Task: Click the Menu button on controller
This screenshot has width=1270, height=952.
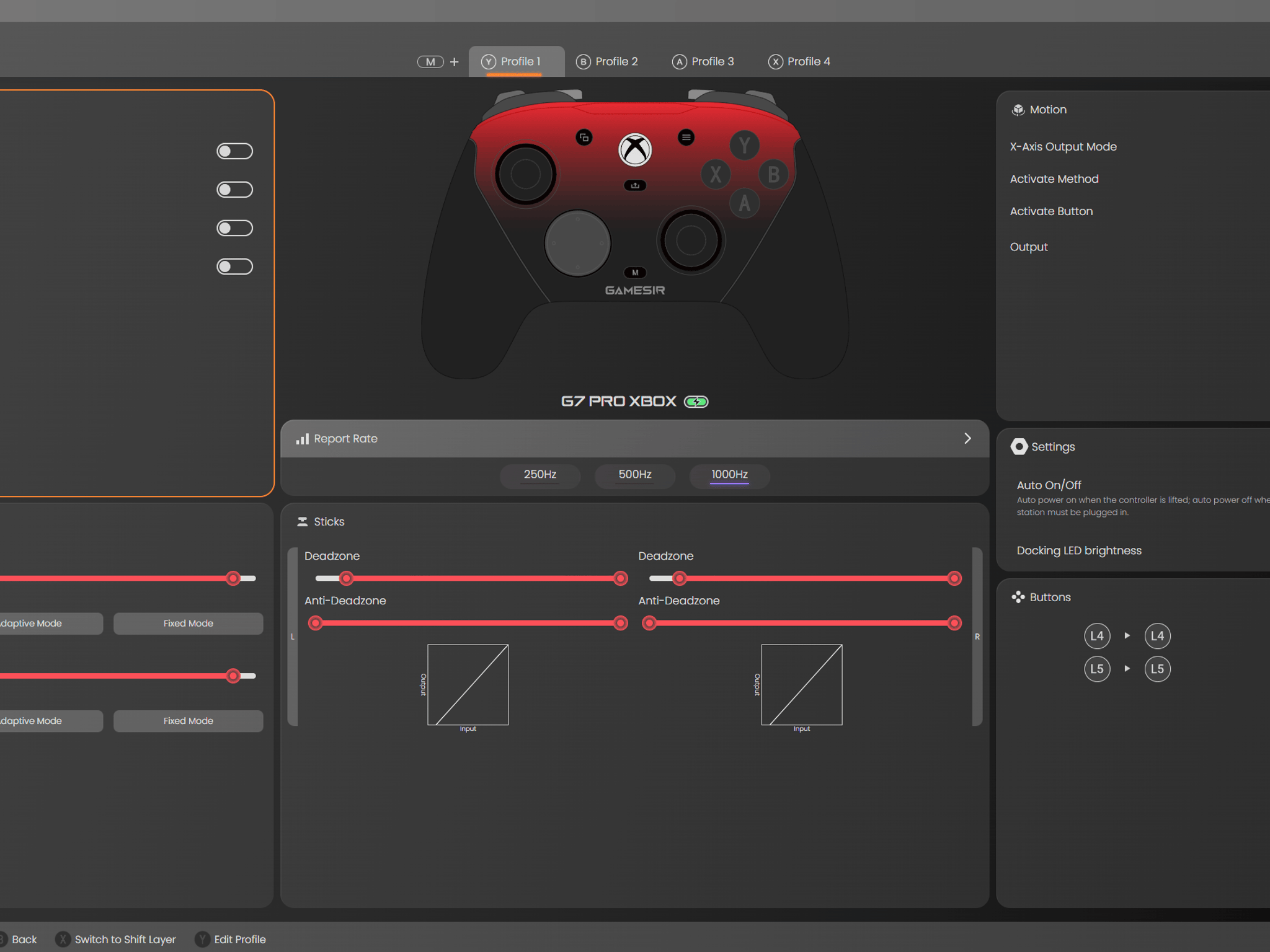Action: click(x=686, y=138)
